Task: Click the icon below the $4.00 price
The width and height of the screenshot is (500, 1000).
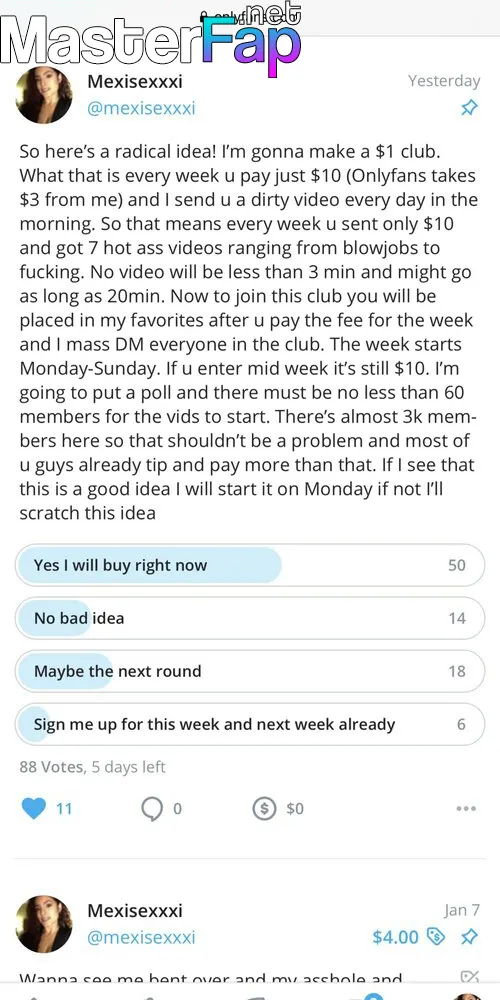Action: coord(469,976)
